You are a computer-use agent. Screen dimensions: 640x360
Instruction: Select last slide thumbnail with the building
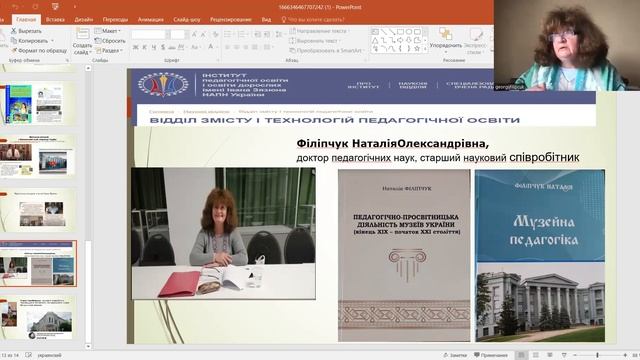pyautogui.click(x=38, y=318)
